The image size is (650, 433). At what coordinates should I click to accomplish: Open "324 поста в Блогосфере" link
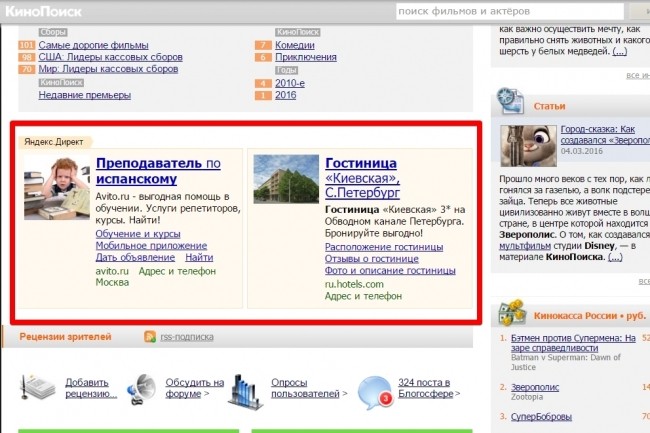click(426, 388)
